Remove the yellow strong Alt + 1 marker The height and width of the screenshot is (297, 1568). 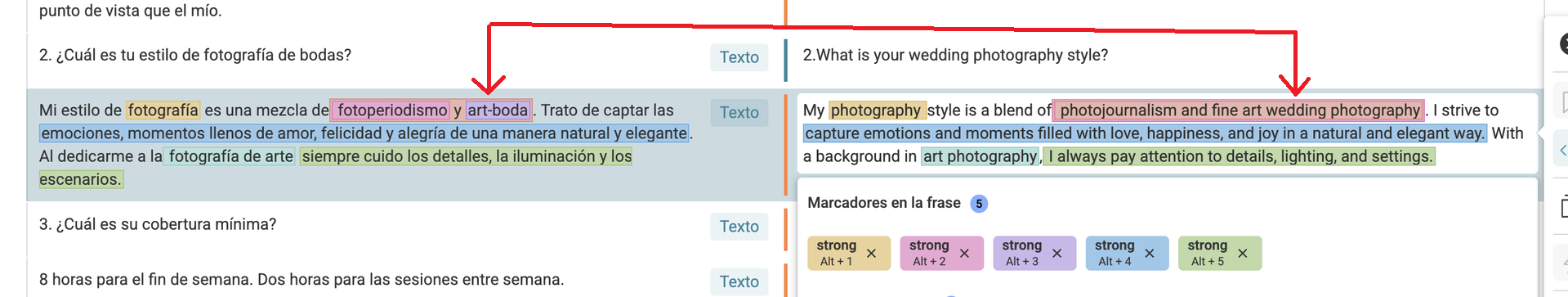[x=871, y=254]
